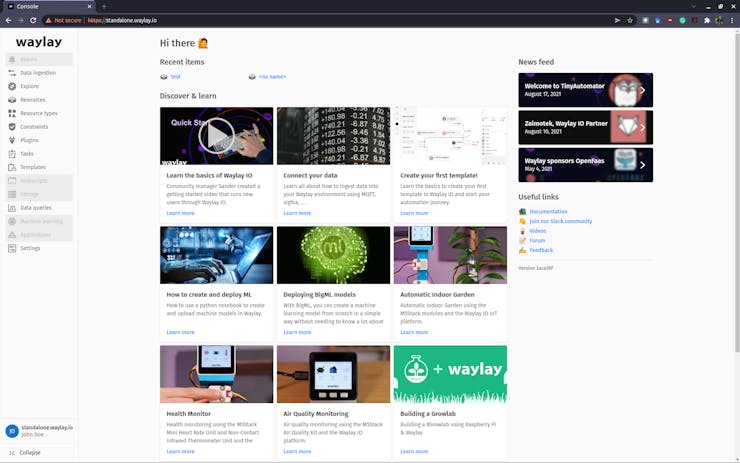This screenshot has height=463, width=740.
Task: Open the Documentation useful link
Action: pyautogui.click(x=548, y=212)
